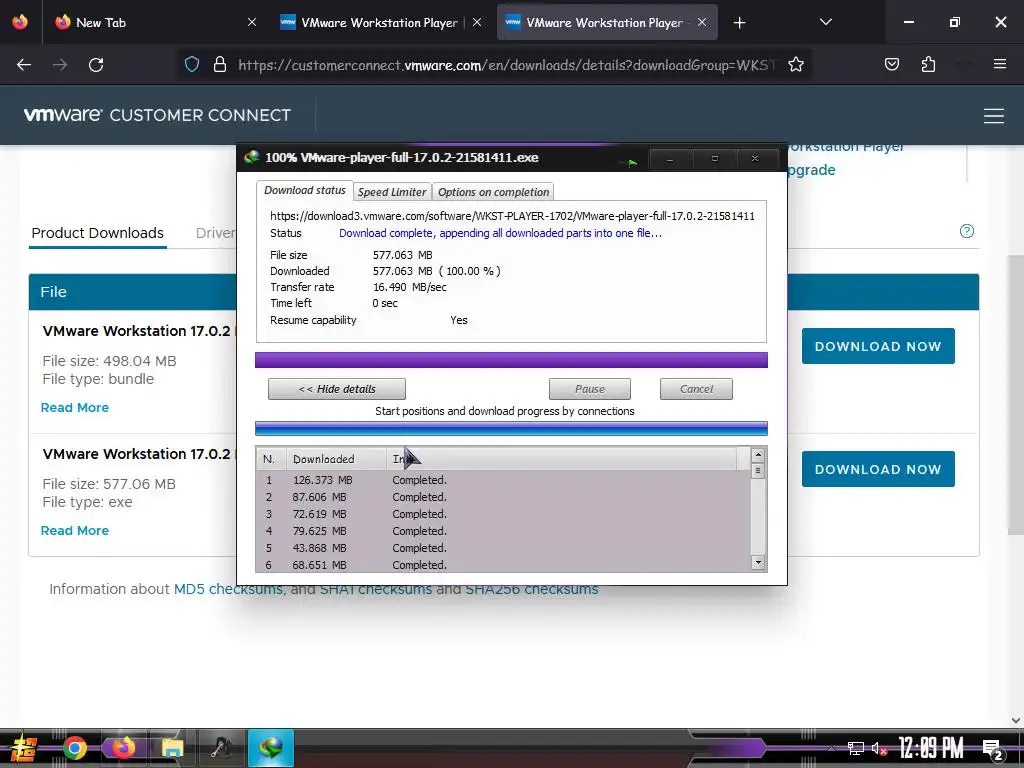Select connection row with 68.651 MB
Image resolution: width=1024 pixels, height=768 pixels.
(x=503, y=565)
